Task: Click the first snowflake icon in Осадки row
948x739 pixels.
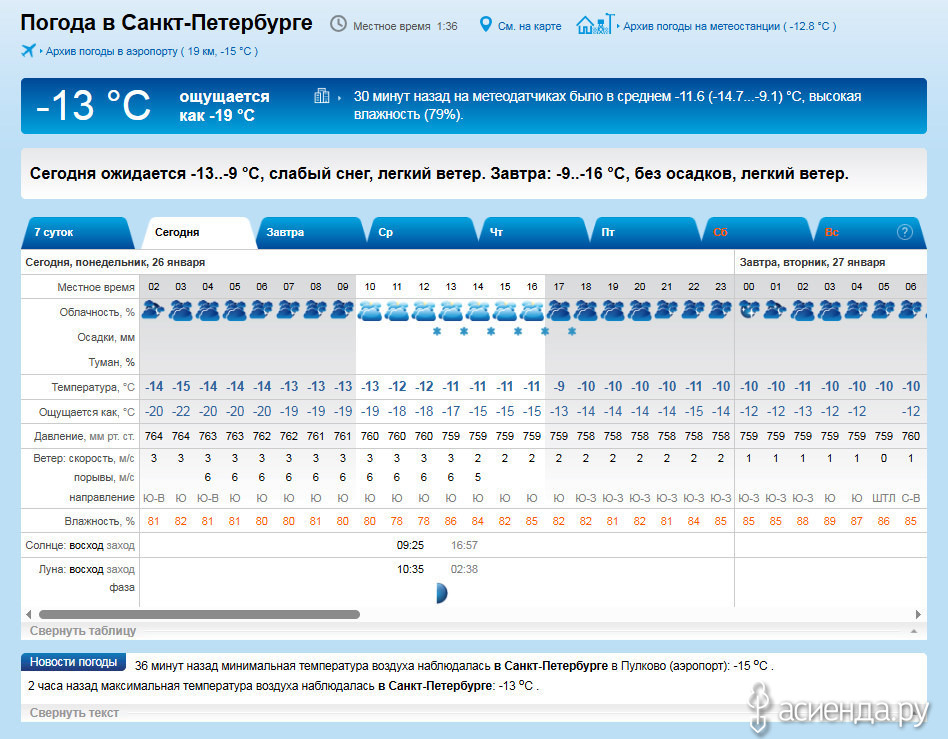Action: [x=437, y=331]
